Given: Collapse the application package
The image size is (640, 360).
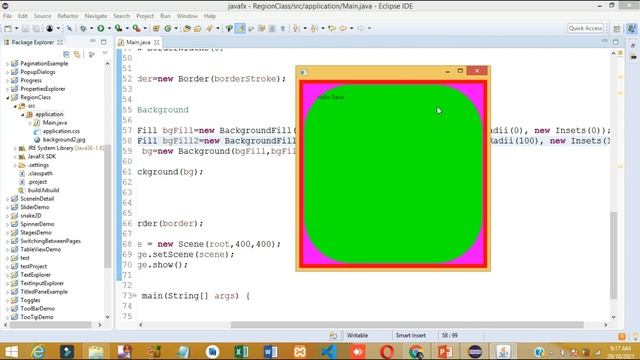Looking at the screenshot, I should click(23, 115).
